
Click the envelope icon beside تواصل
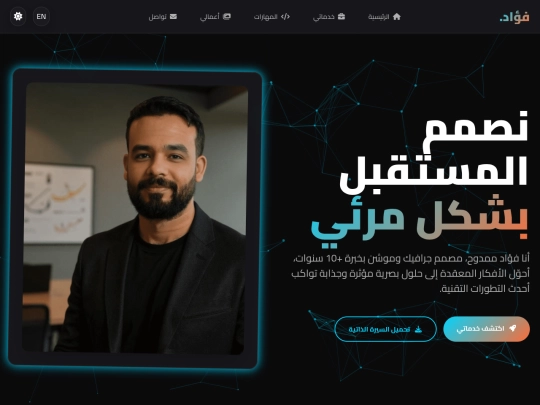click(173, 17)
